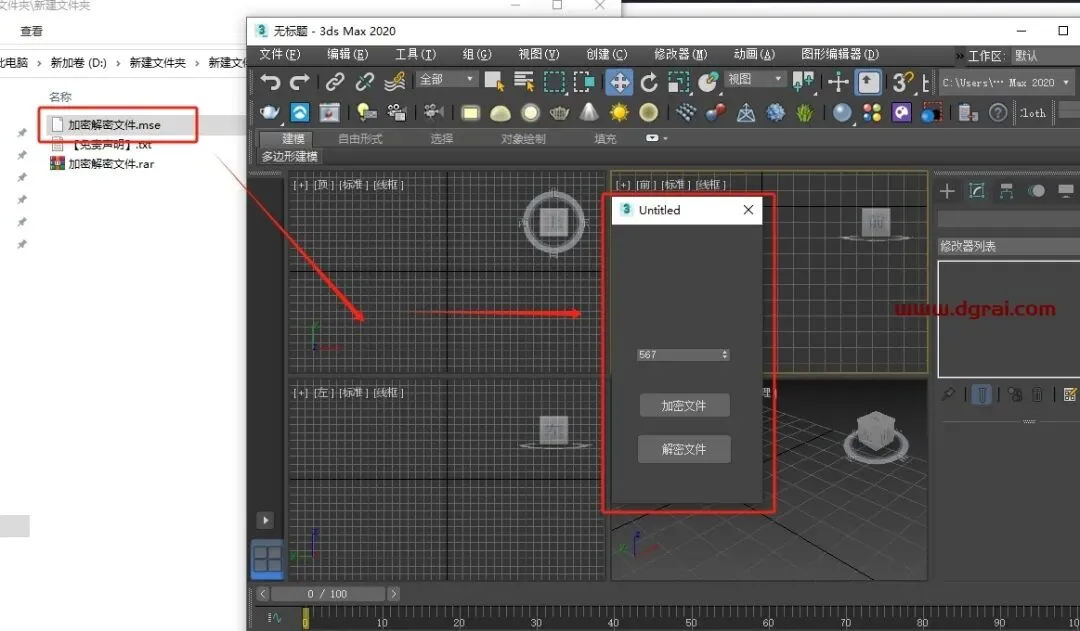Select 加密解密文件.rar in Explorer window

tap(110, 164)
